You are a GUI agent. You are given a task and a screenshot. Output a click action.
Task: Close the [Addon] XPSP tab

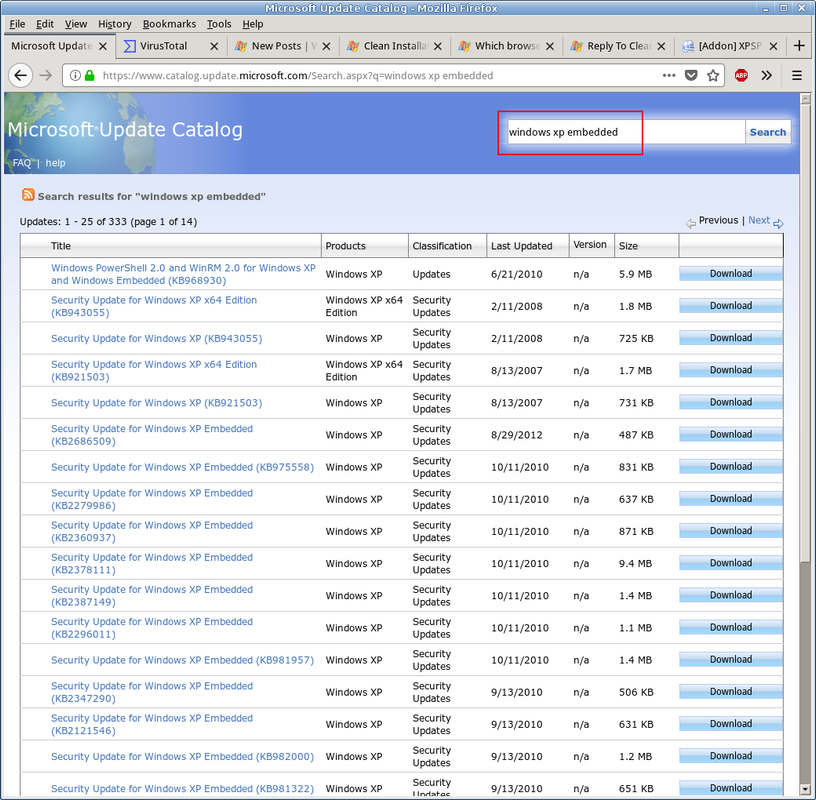click(x=773, y=46)
